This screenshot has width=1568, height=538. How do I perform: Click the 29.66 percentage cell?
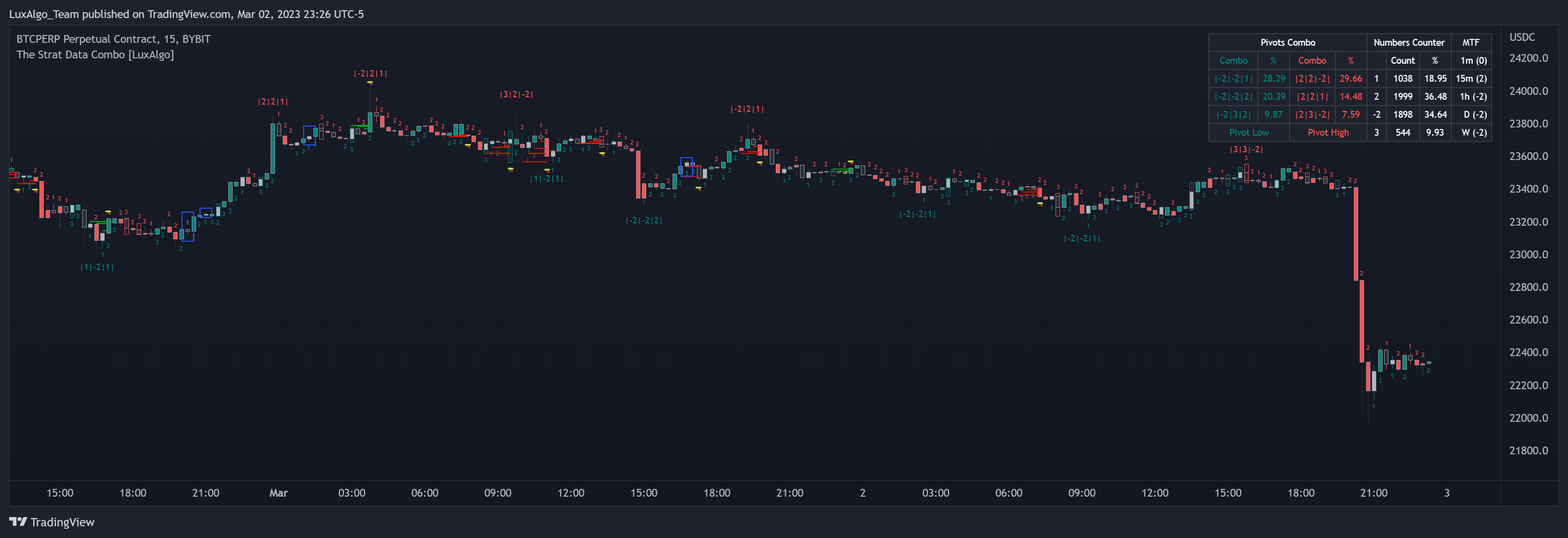(x=1350, y=78)
